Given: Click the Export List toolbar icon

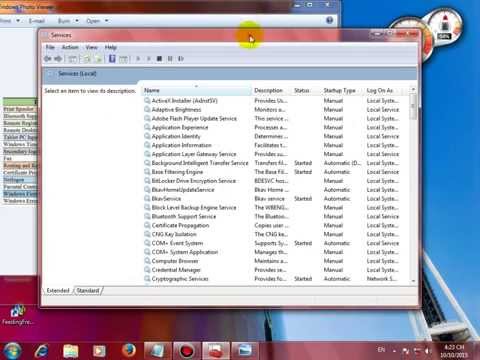Looking at the screenshot, I should pyautogui.click(x=98, y=59).
